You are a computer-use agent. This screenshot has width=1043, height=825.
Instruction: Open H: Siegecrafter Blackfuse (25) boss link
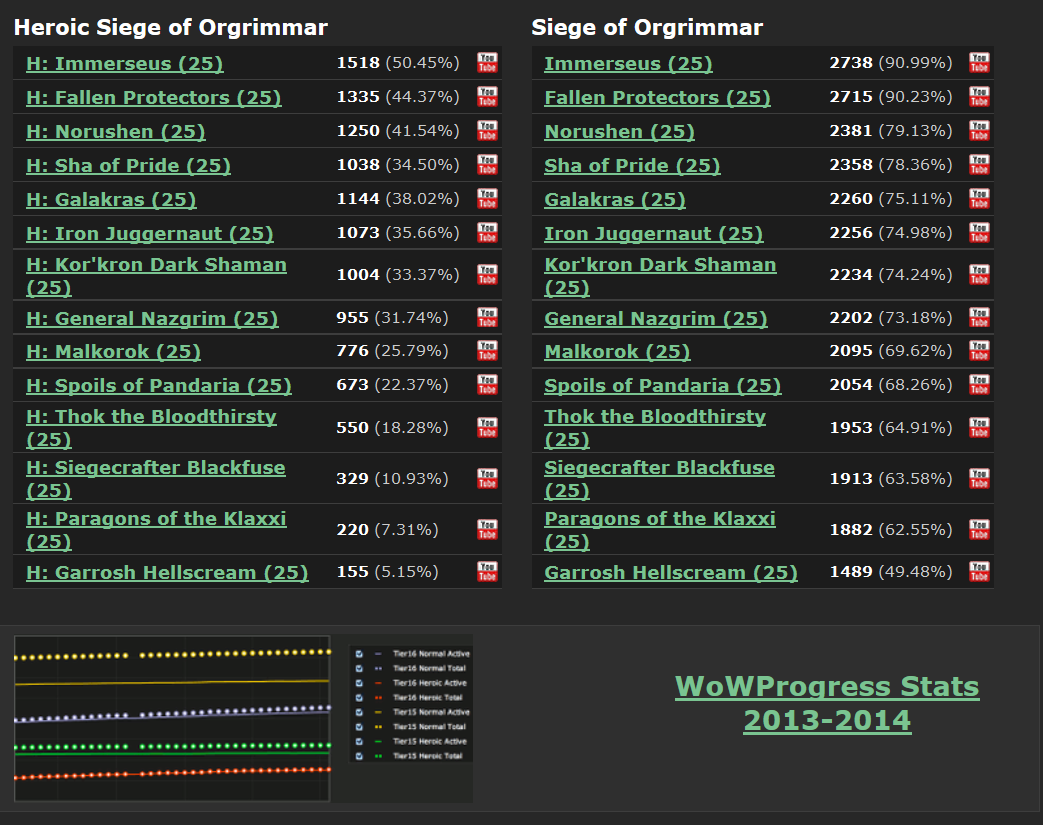[156, 479]
